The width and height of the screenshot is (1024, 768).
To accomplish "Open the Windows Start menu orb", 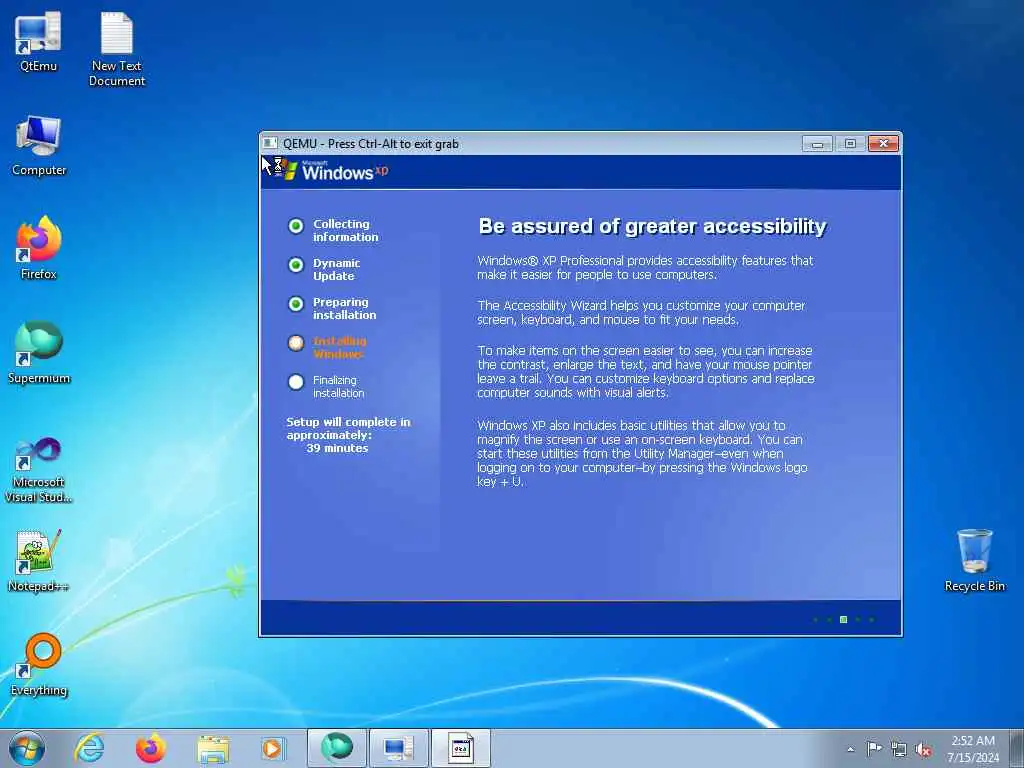I will tap(27, 748).
